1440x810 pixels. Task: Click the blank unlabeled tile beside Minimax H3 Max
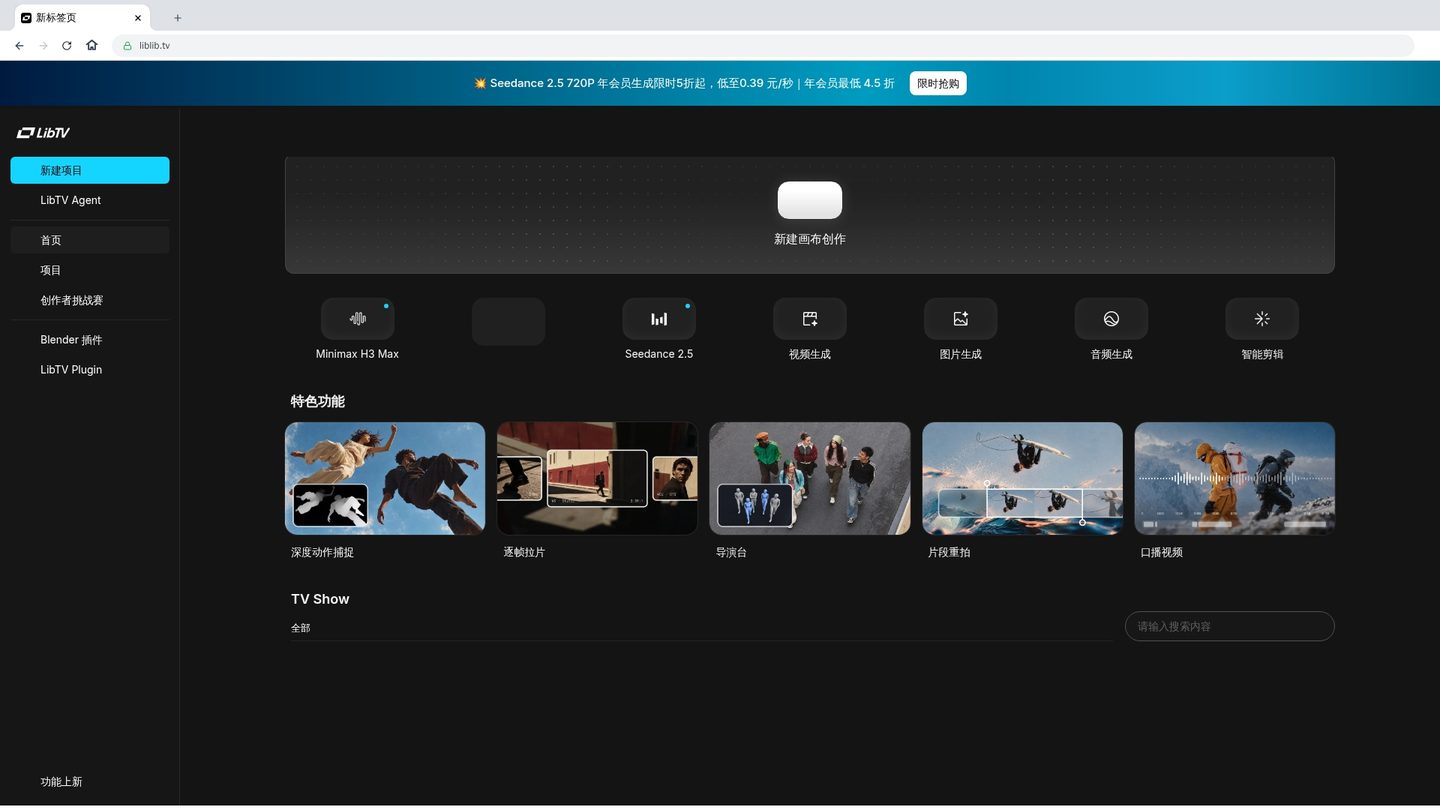508,322
